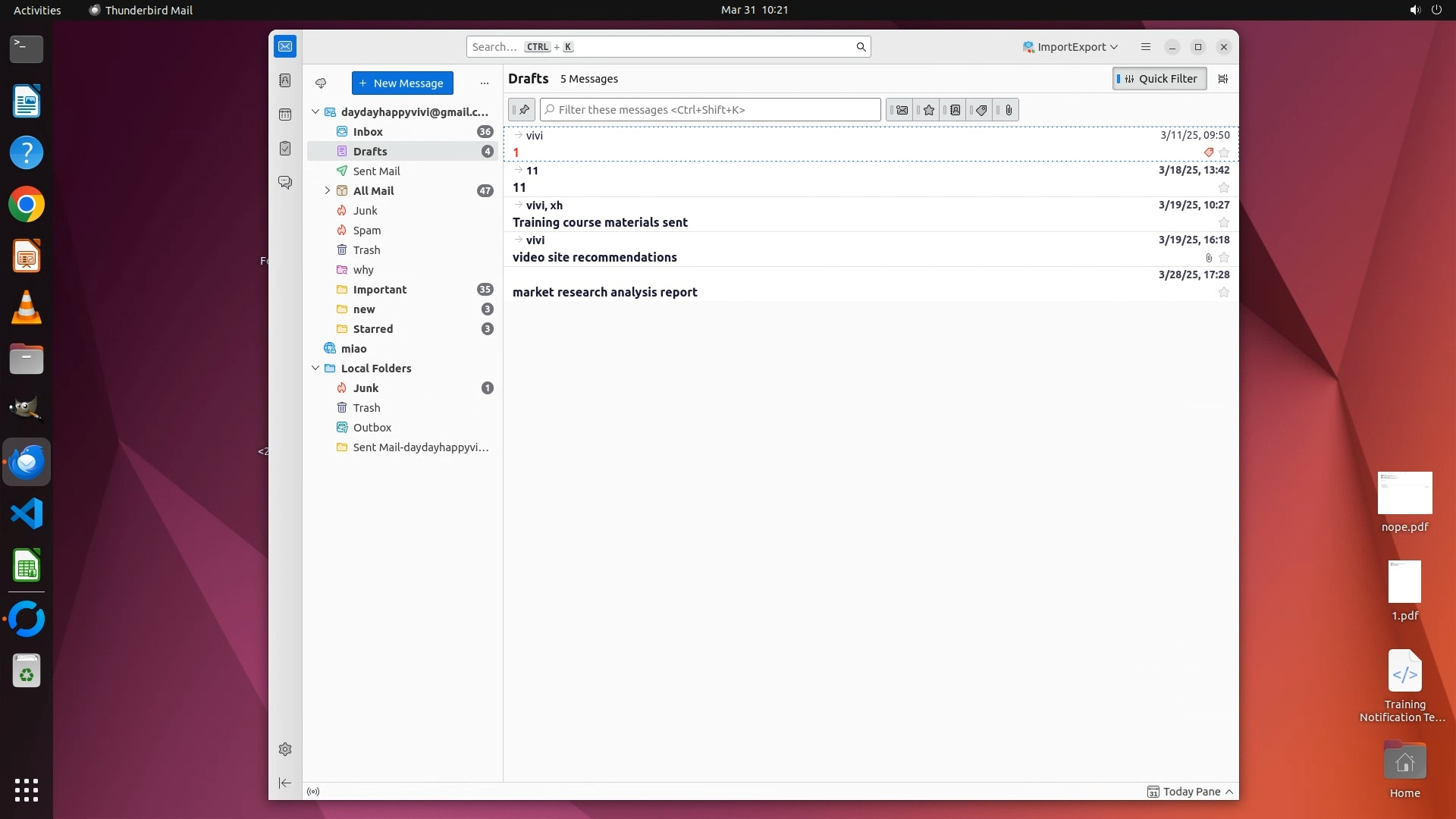Collapse the spaces toolbar
The image size is (1456, 819).
click(285, 783)
